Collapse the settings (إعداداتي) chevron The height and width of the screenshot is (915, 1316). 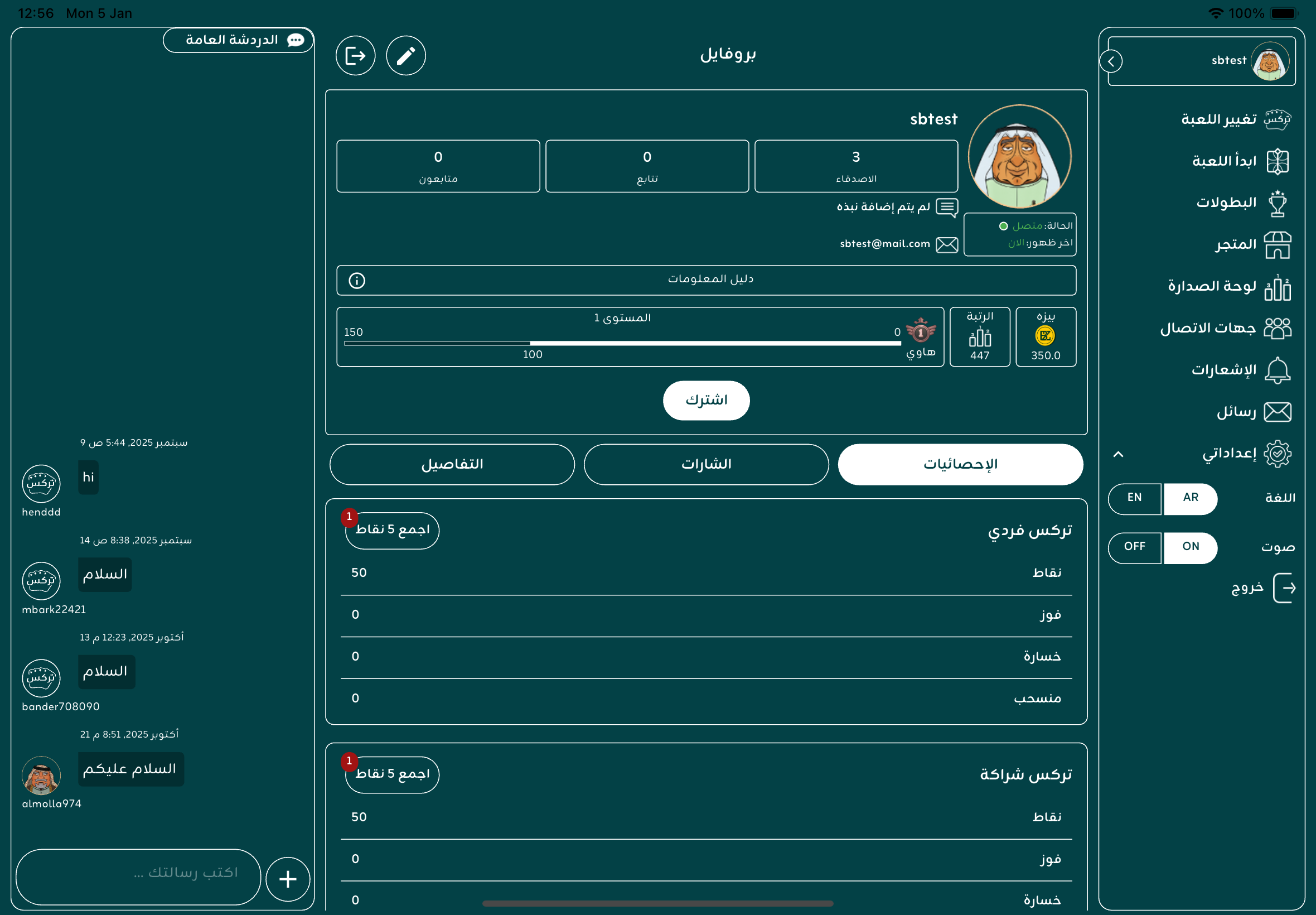(x=1118, y=454)
